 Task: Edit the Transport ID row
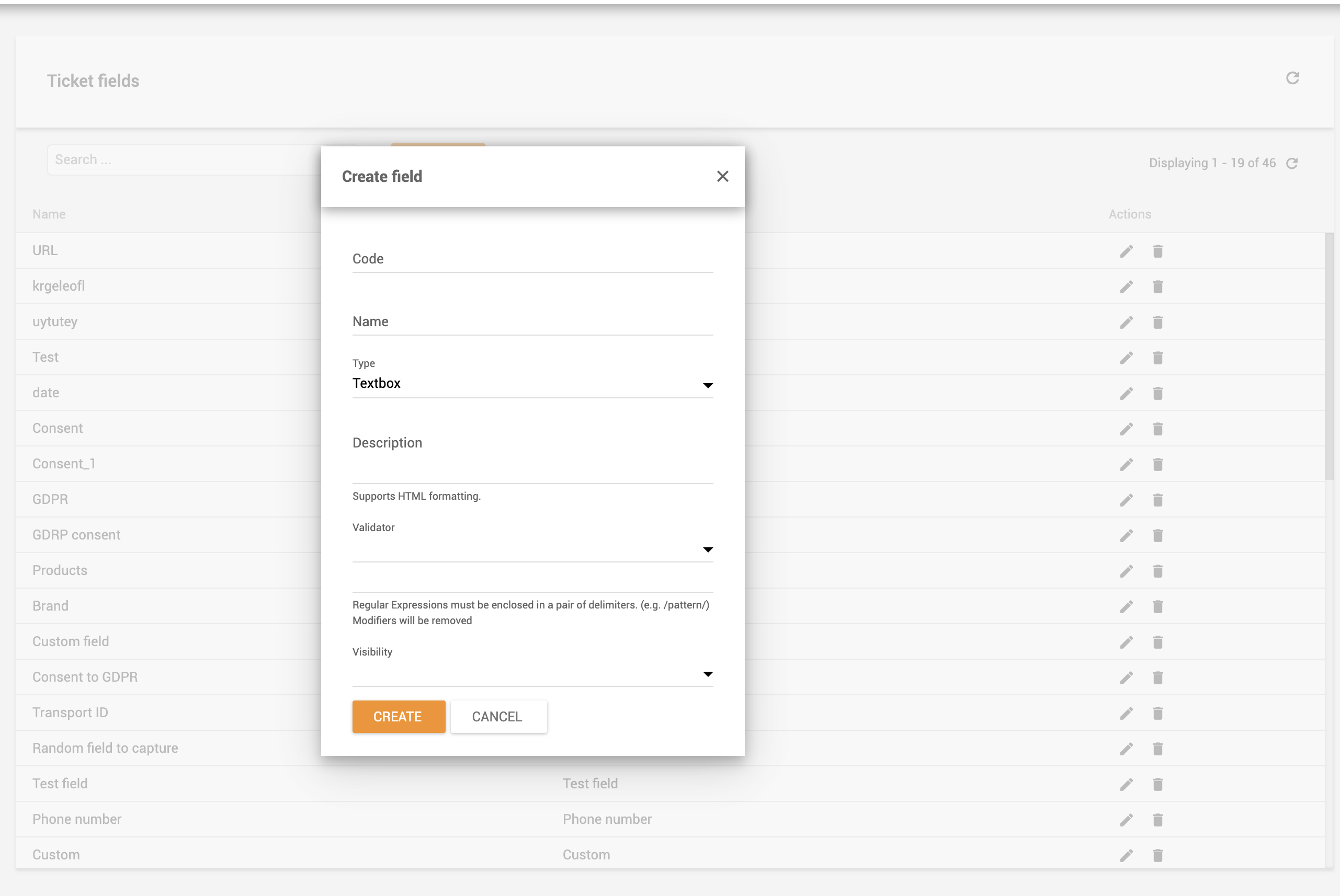pos(1126,713)
